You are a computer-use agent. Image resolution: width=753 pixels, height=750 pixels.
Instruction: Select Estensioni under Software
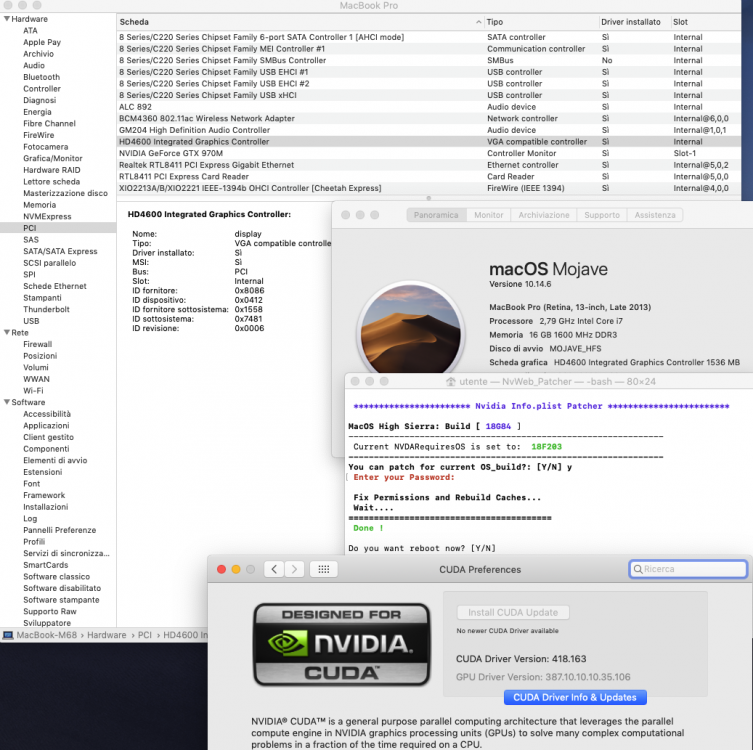tap(43, 472)
